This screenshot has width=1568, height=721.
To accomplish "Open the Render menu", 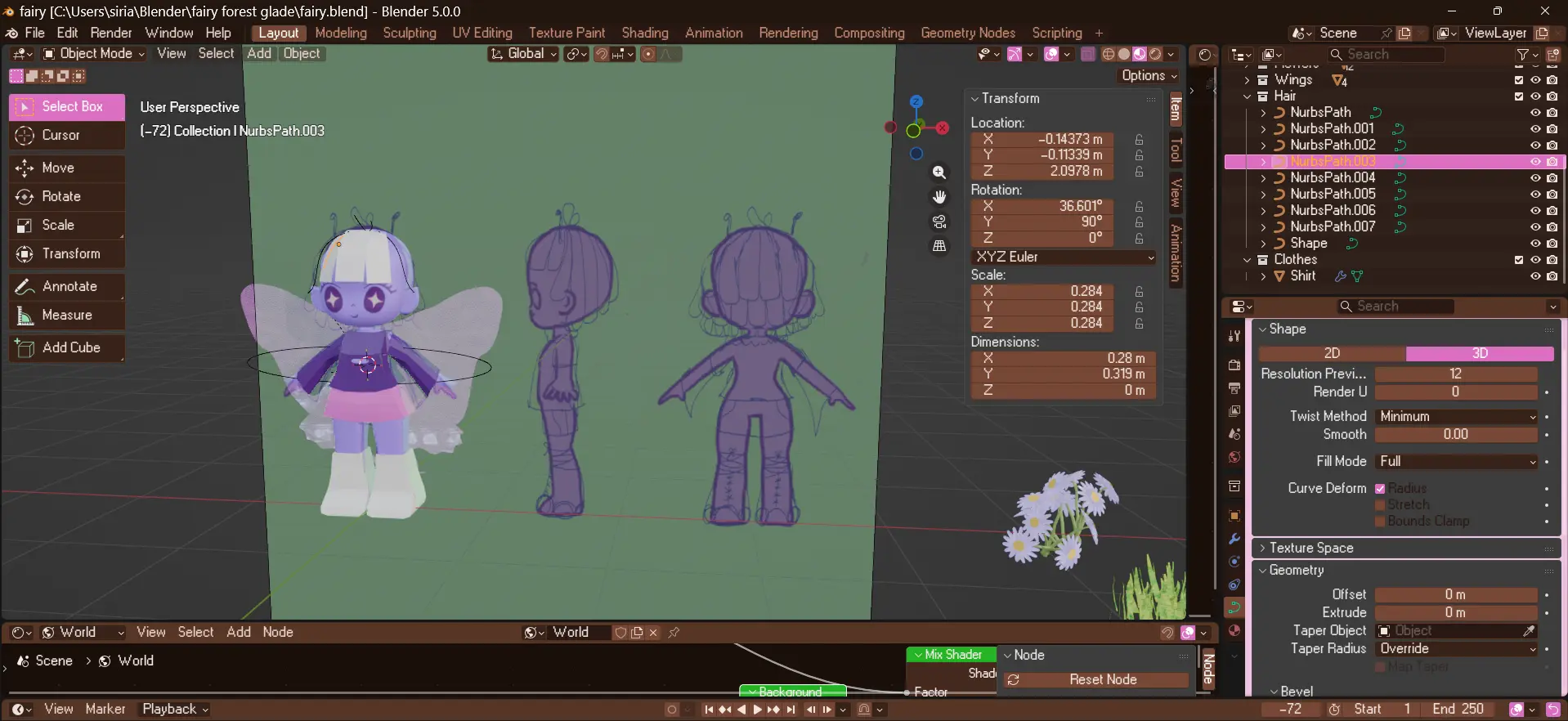I will pyautogui.click(x=111, y=33).
